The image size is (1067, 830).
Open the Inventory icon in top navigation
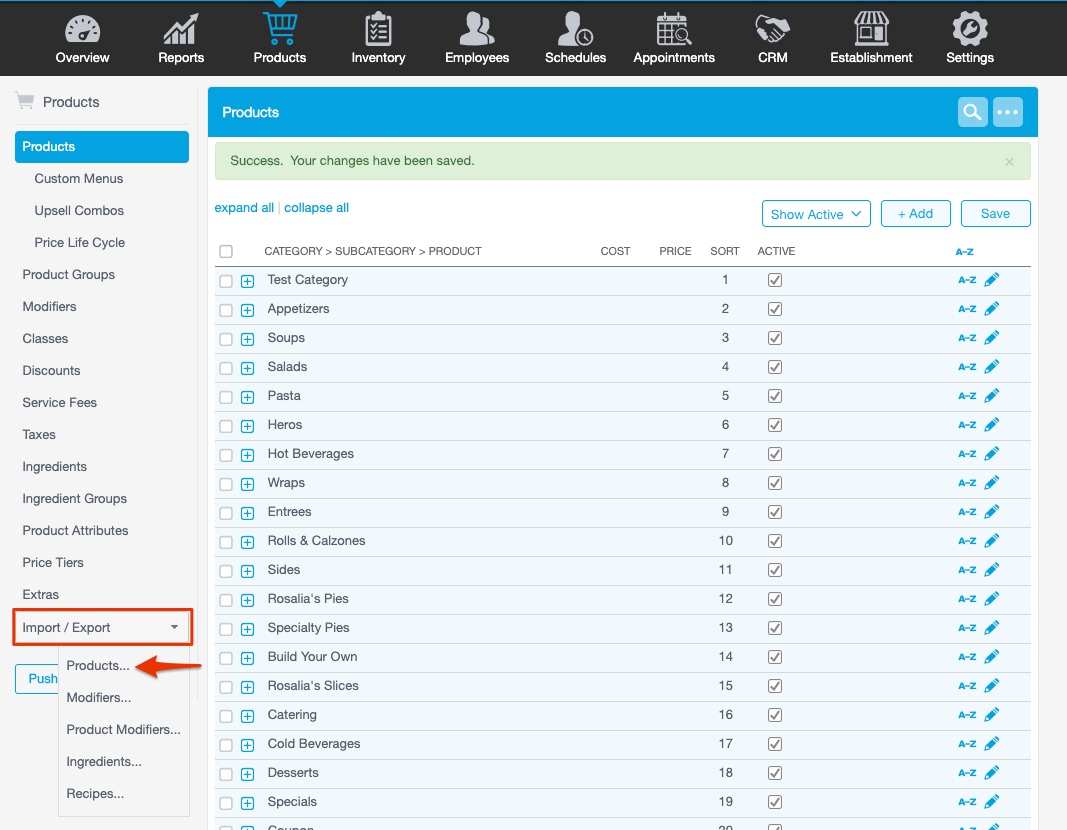point(377,30)
